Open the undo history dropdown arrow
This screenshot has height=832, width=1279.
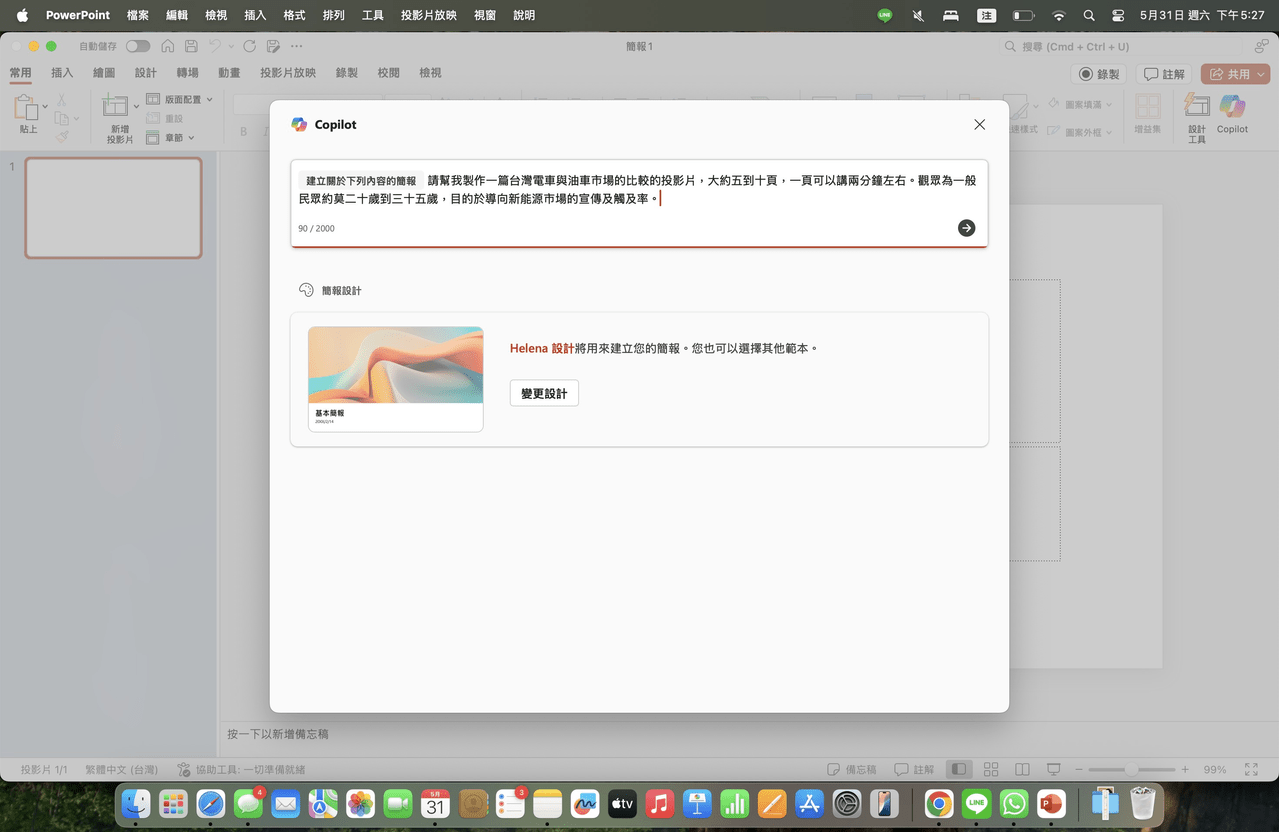click(x=231, y=46)
